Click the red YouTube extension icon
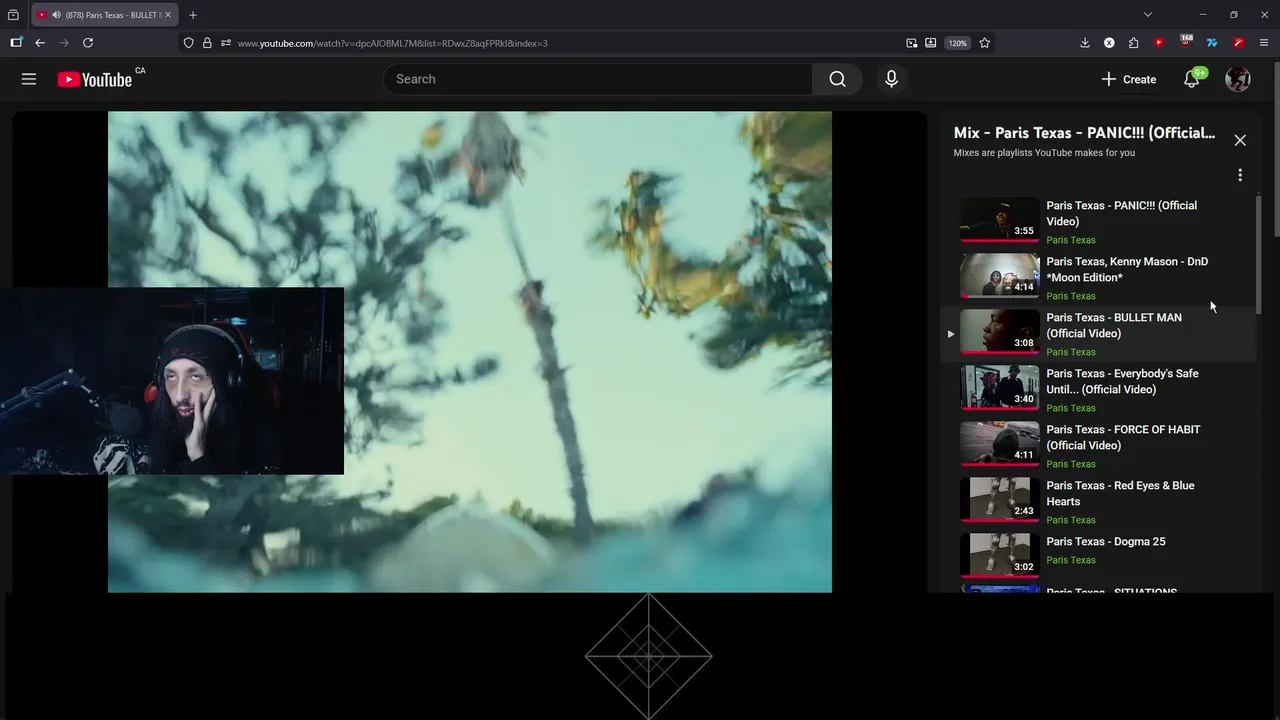 click(1158, 43)
